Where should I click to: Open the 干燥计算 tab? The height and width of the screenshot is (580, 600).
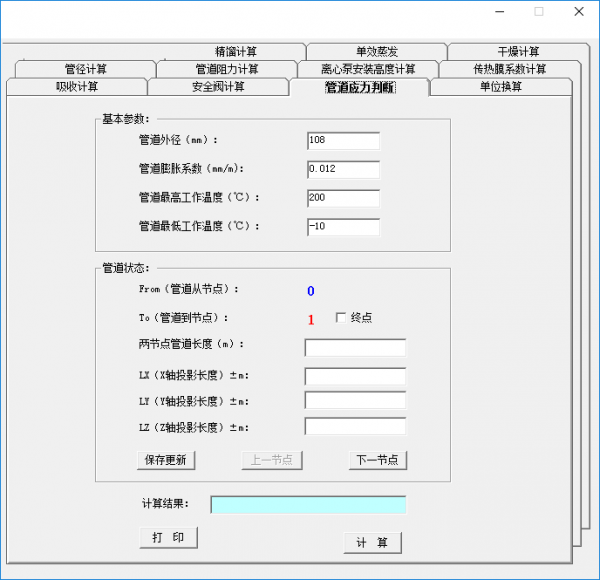[518, 51]
